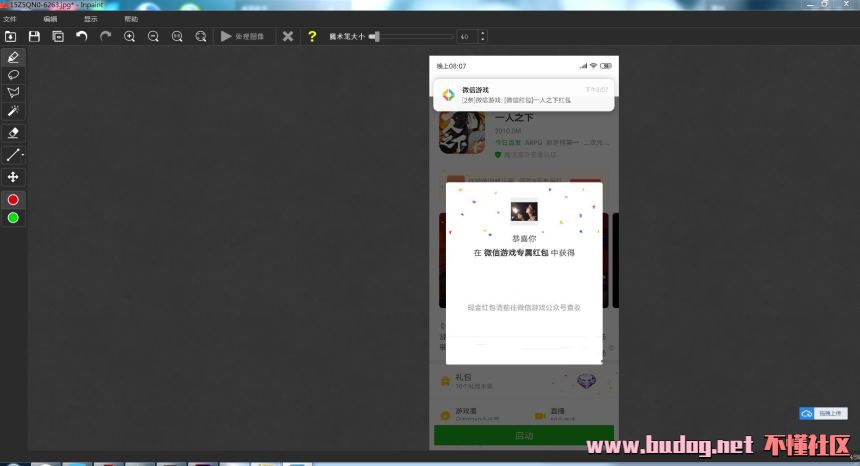Undo the last action
This screenshot has height=466, width=860.
pos(82,37)
